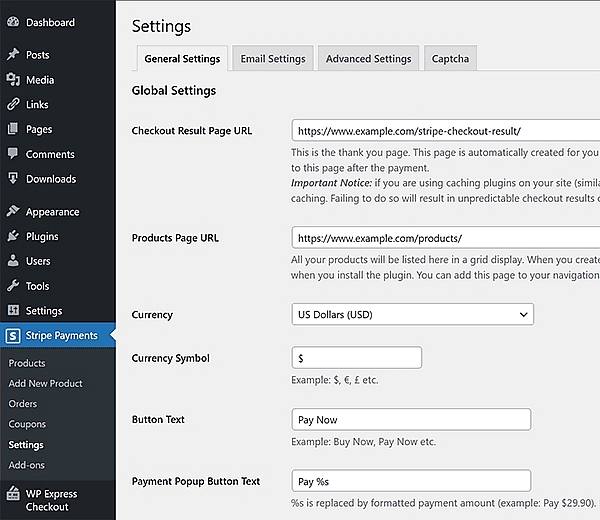Click the Checkout Result Page URL label
600x520 pixels.
pos(192,131)
